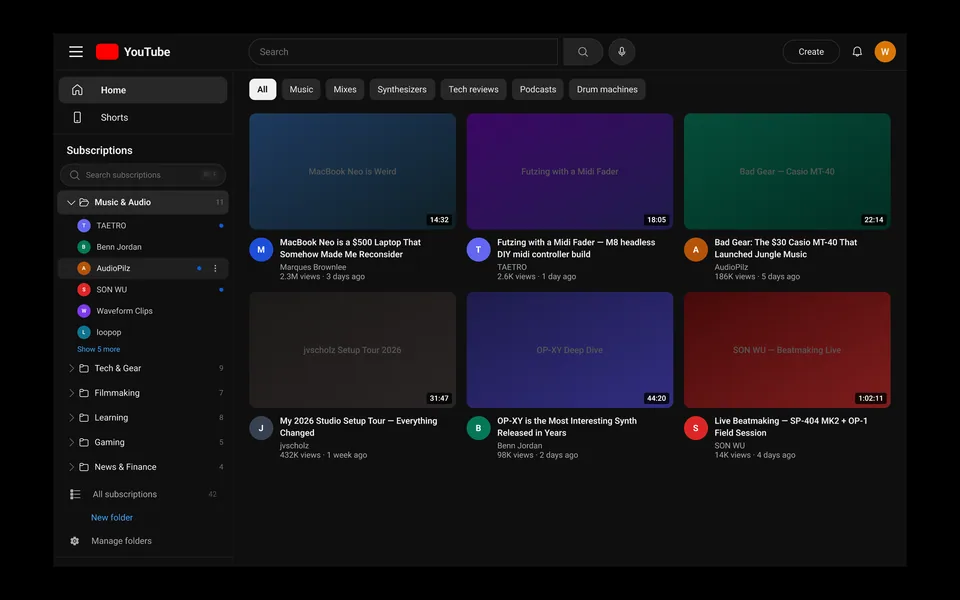Expand the Tech & Gear folder
The image size is (960, 600).
pyautogui.click(x=71, y=369)
